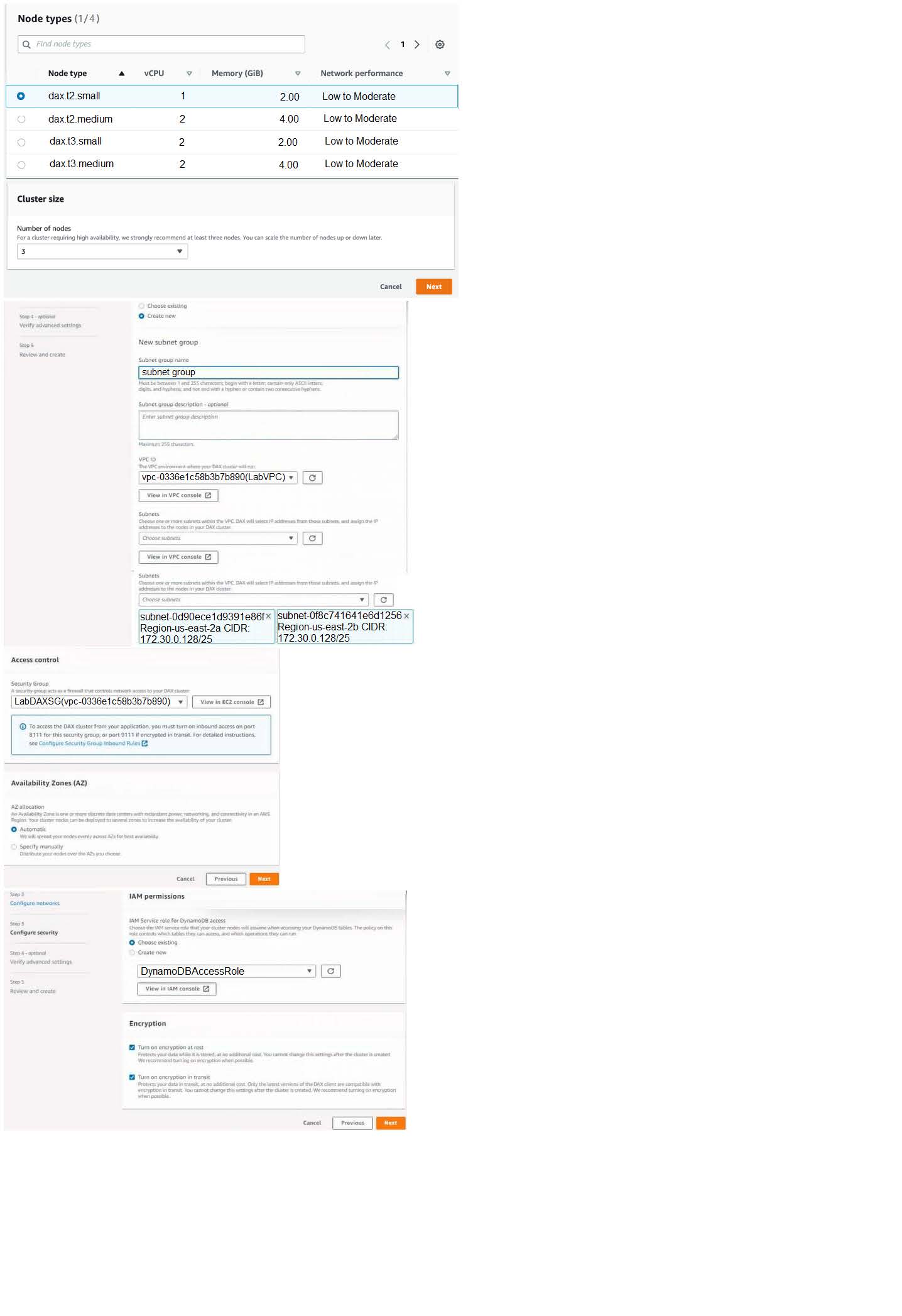Open Number of nodes dropdown
902x1316 pixels.
(102, 251)
